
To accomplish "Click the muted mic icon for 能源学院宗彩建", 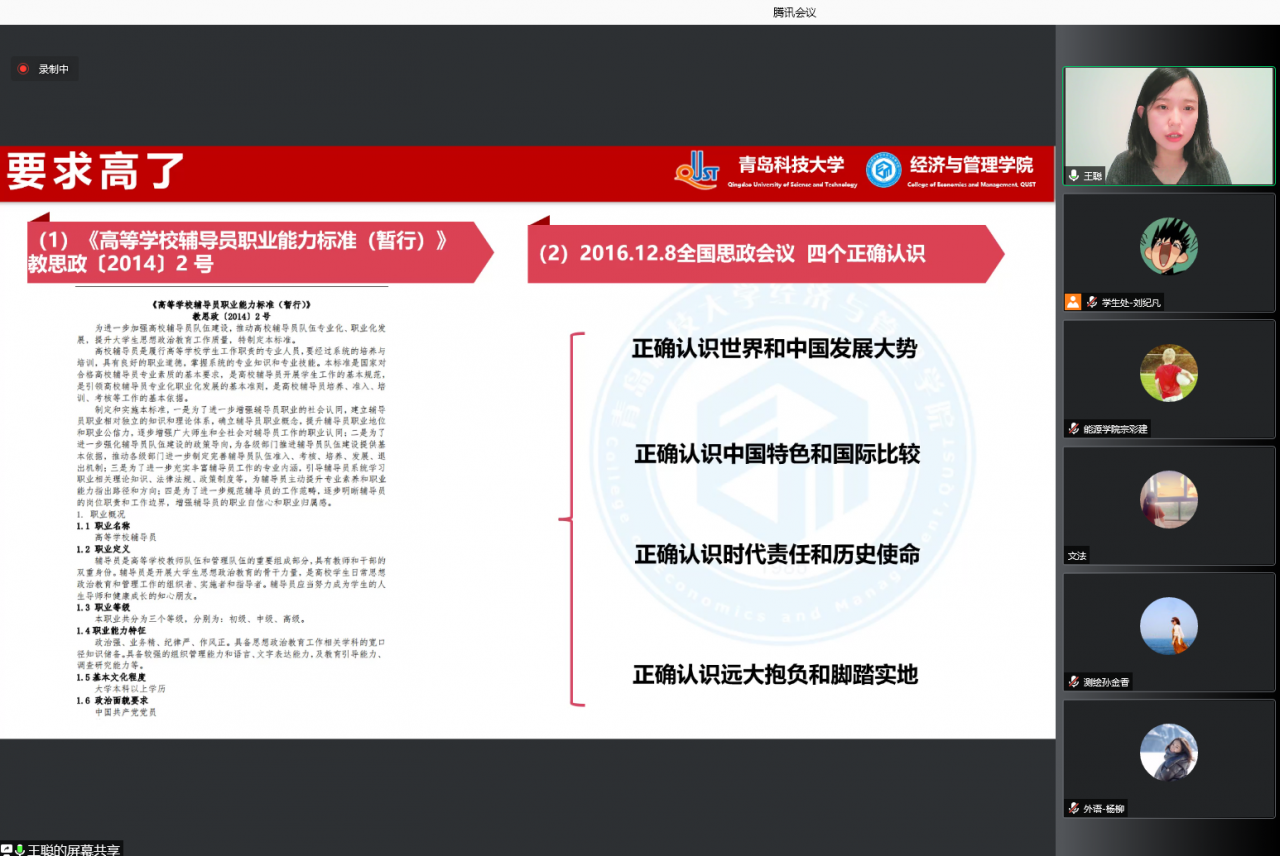I will 1073,428.
